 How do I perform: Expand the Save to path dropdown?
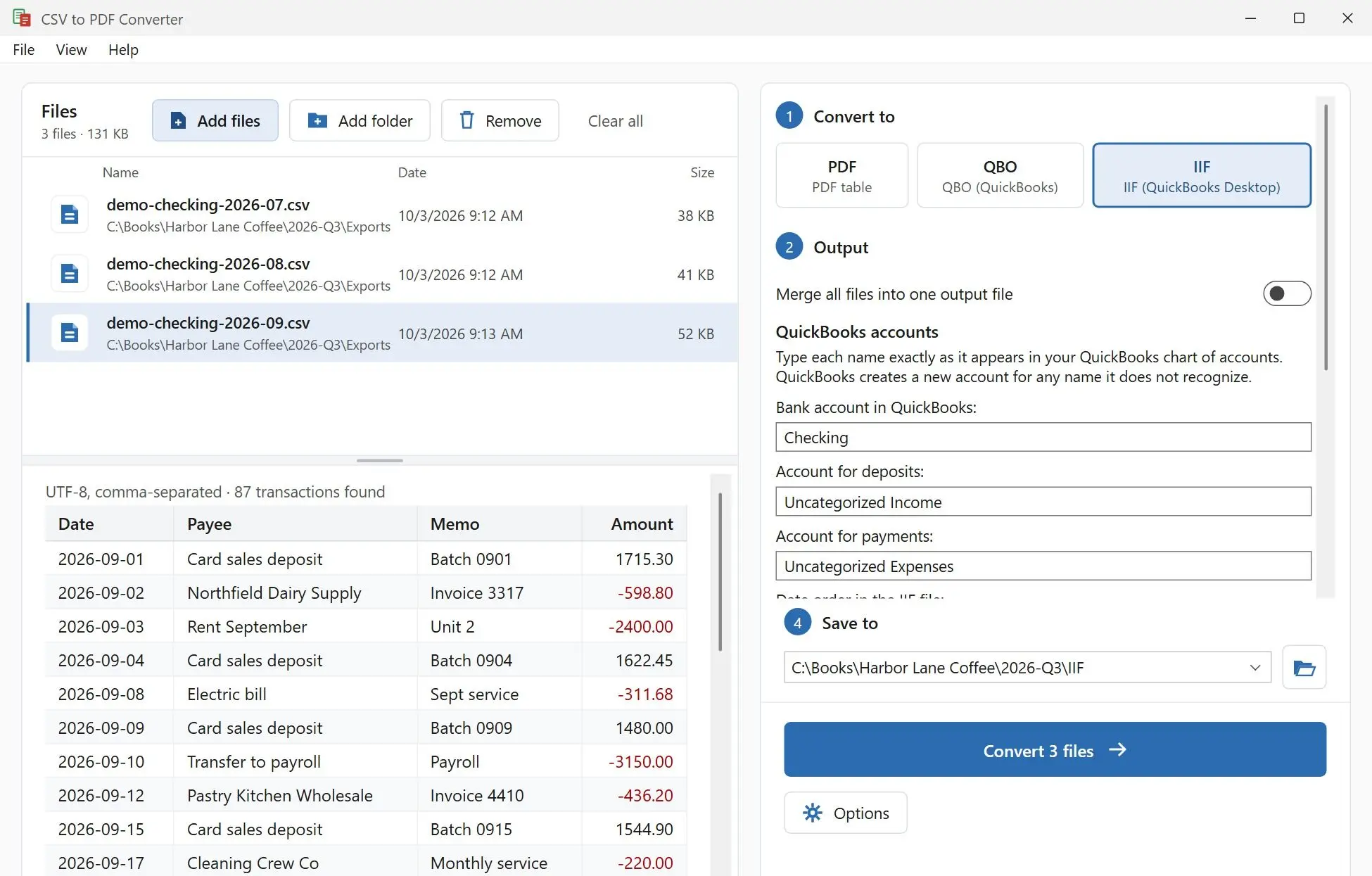pyautogui.click(x=1255, y=668)
